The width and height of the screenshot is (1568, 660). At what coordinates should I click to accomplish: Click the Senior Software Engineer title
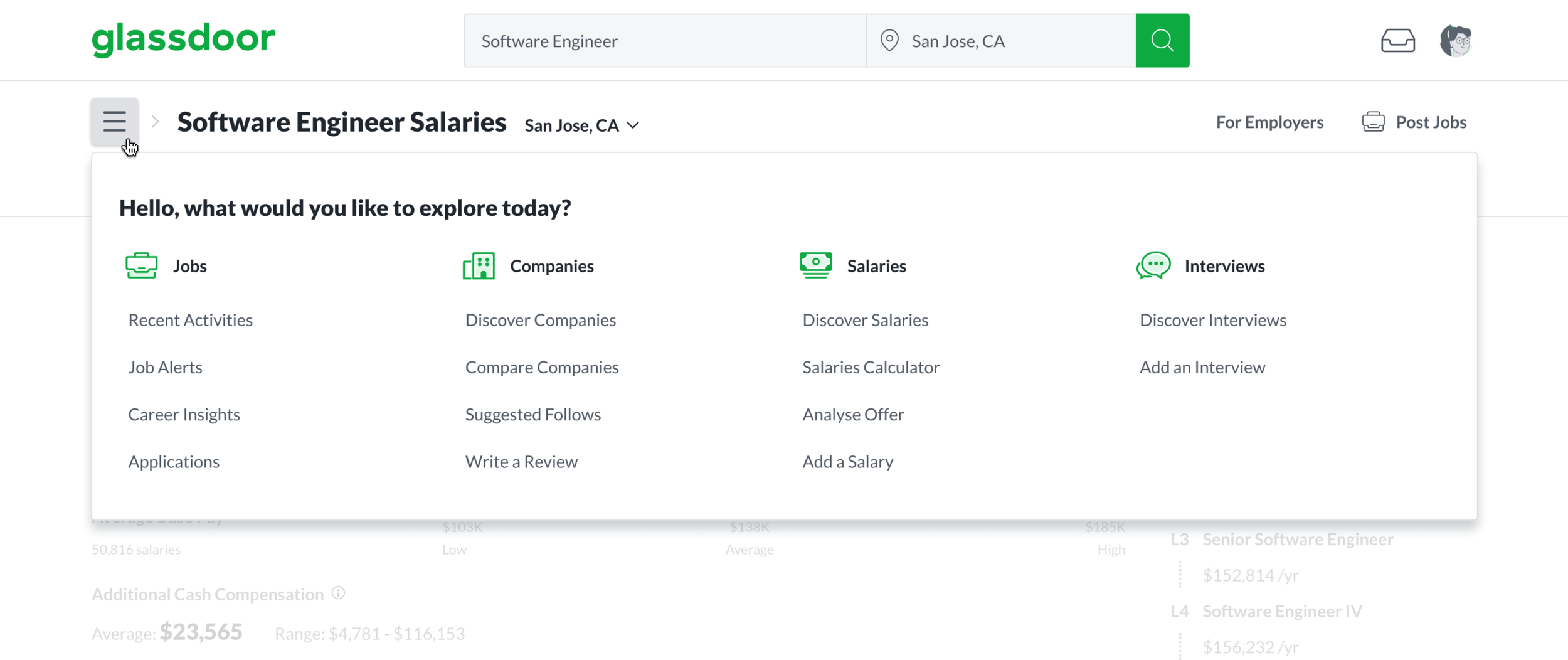pyautogui.click(x=1298, y=540)
